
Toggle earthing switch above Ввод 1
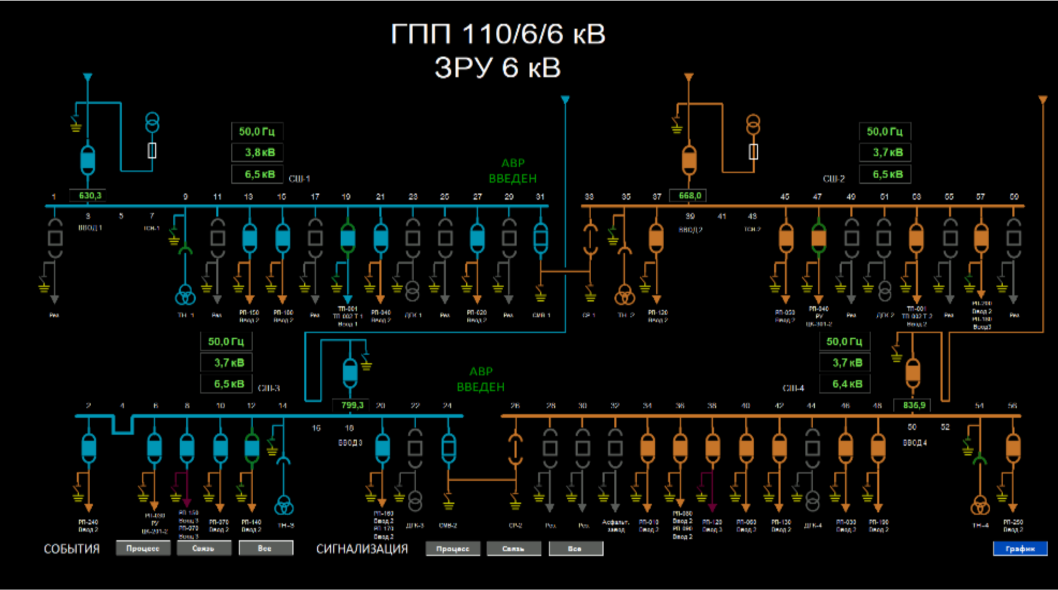click(x=76, y=124)
